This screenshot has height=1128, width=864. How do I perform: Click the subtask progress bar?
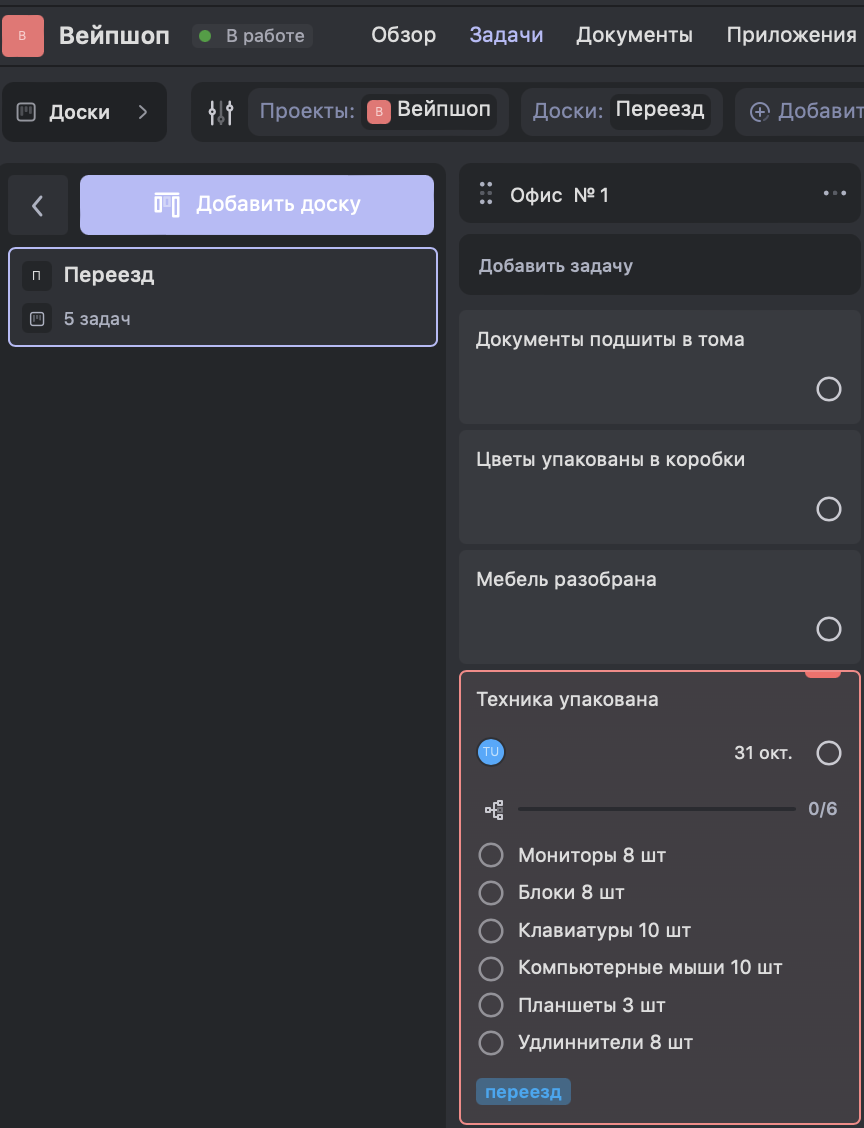pyautogui.click(x=656, y=809)
